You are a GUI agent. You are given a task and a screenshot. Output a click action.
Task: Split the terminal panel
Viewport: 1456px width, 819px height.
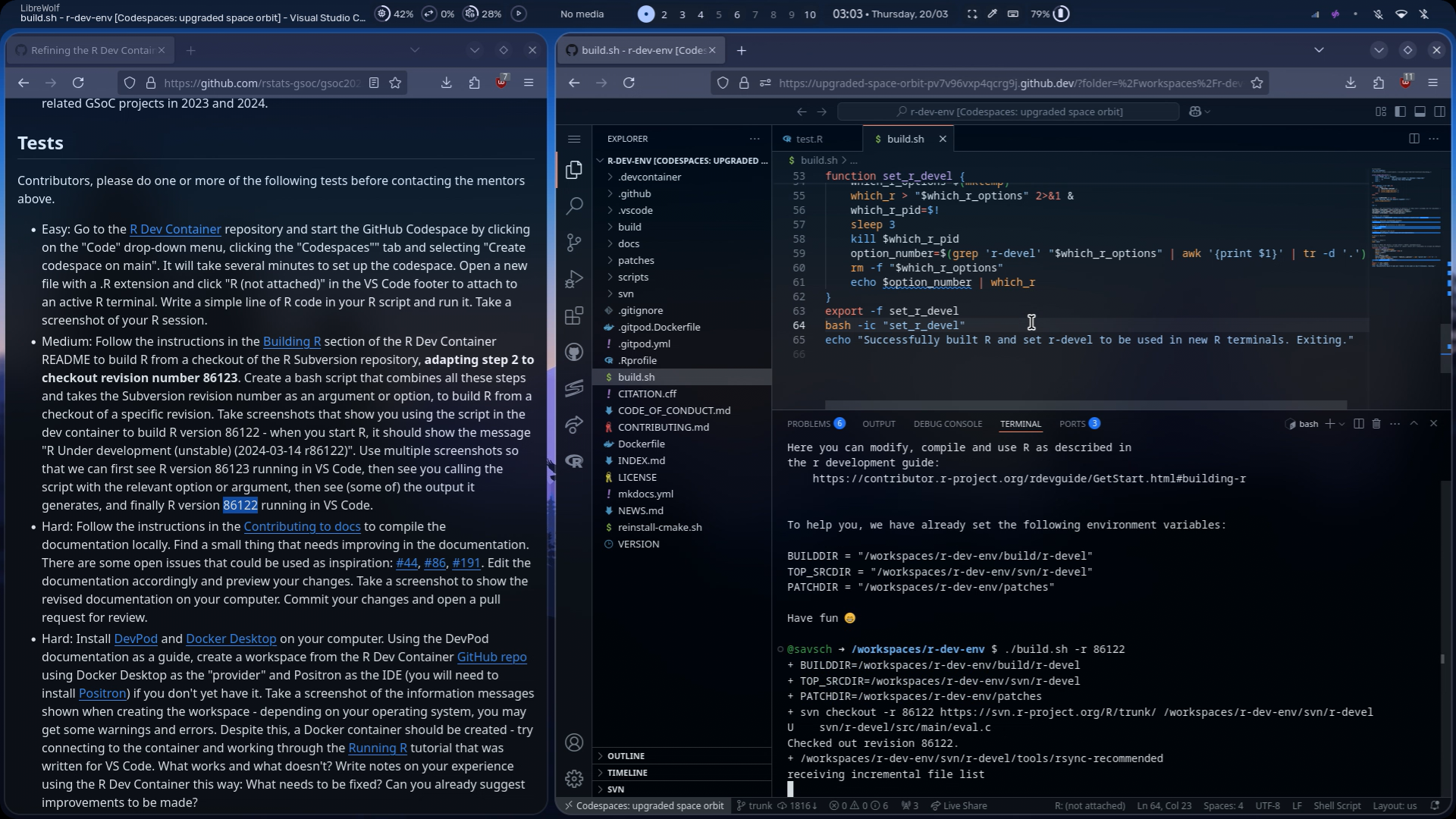coord(1358,424)
